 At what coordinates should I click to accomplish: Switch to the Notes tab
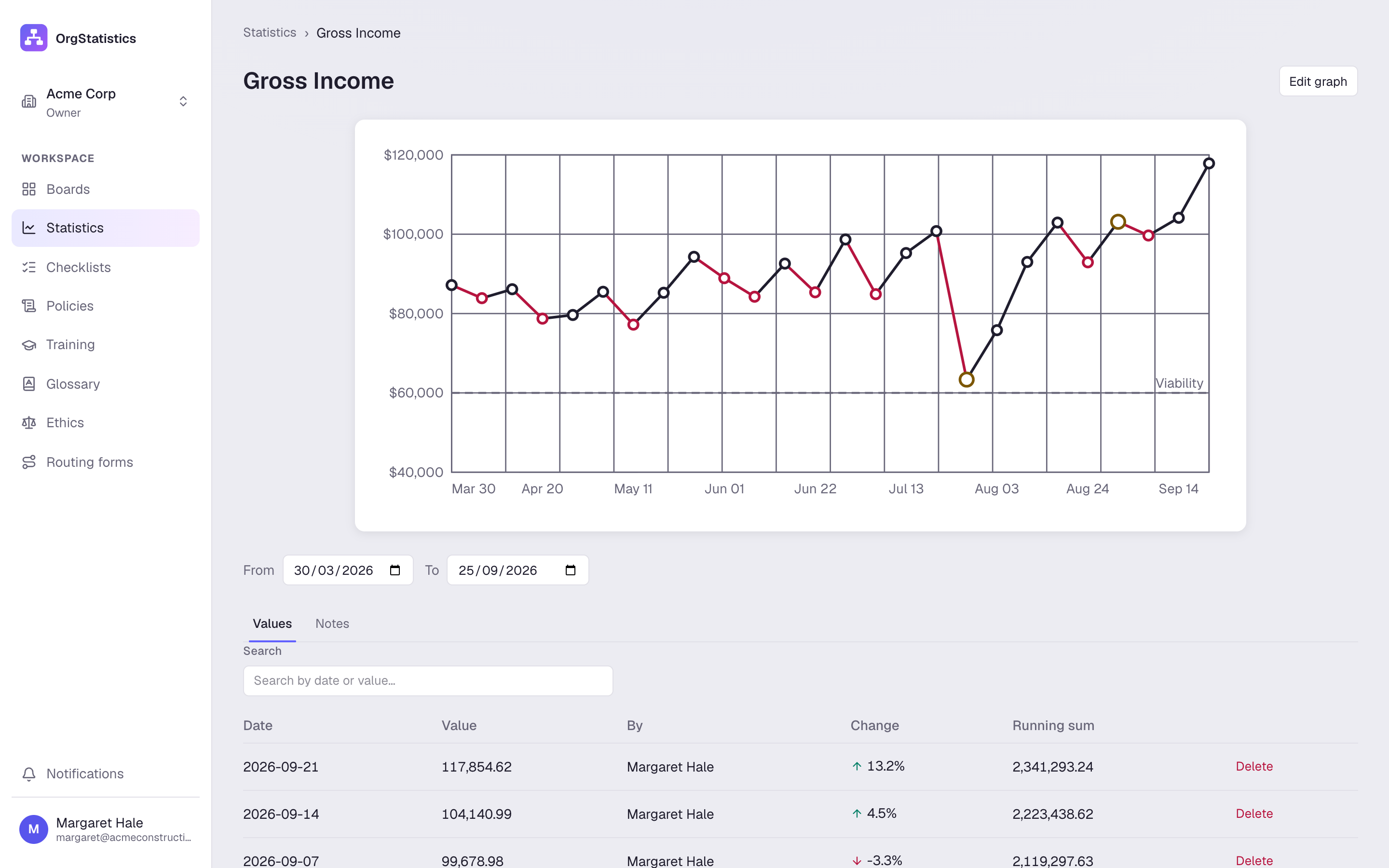pos(332,624)
